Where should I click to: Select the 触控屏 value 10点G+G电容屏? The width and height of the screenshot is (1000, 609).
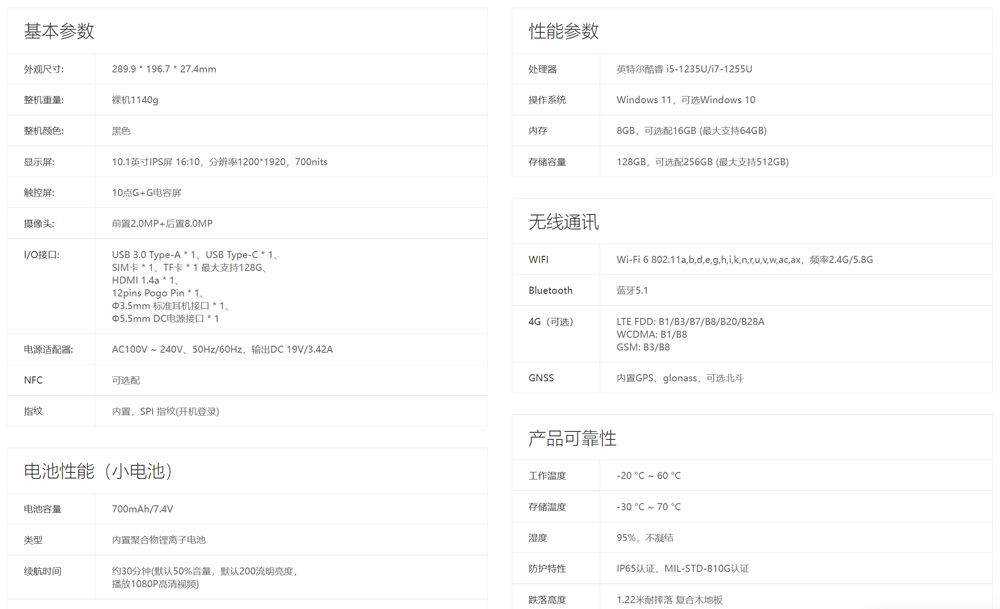pos(146,193)
